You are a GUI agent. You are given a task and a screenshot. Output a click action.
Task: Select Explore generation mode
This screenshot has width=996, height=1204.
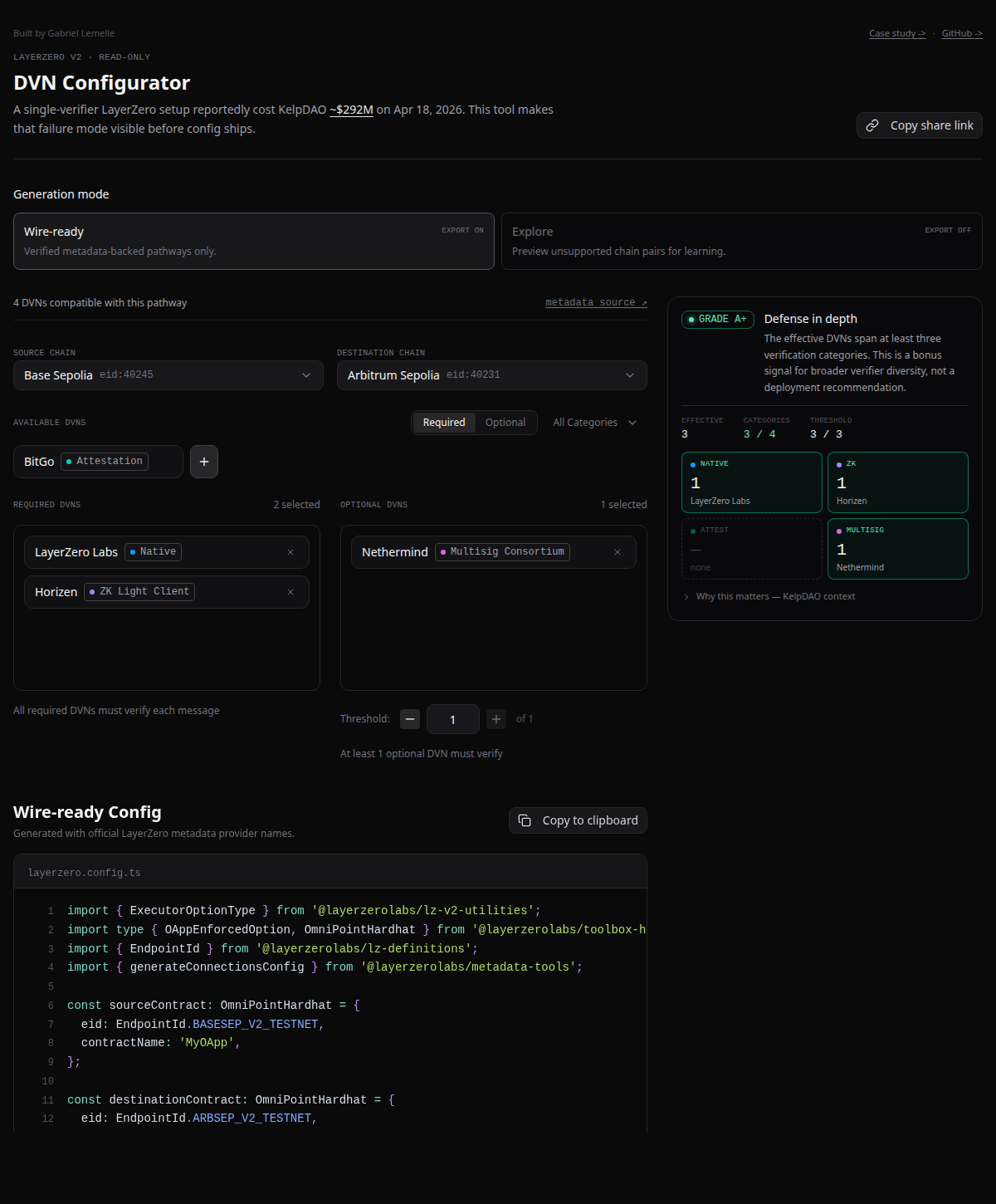pos(742,241)
